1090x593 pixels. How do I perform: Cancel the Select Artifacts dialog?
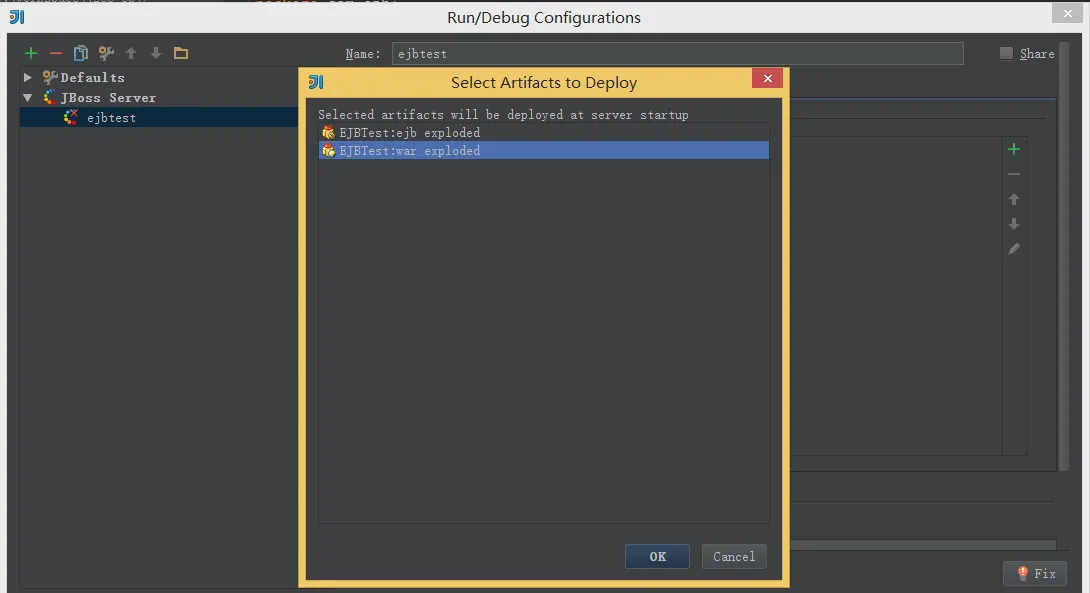point(734,556)
